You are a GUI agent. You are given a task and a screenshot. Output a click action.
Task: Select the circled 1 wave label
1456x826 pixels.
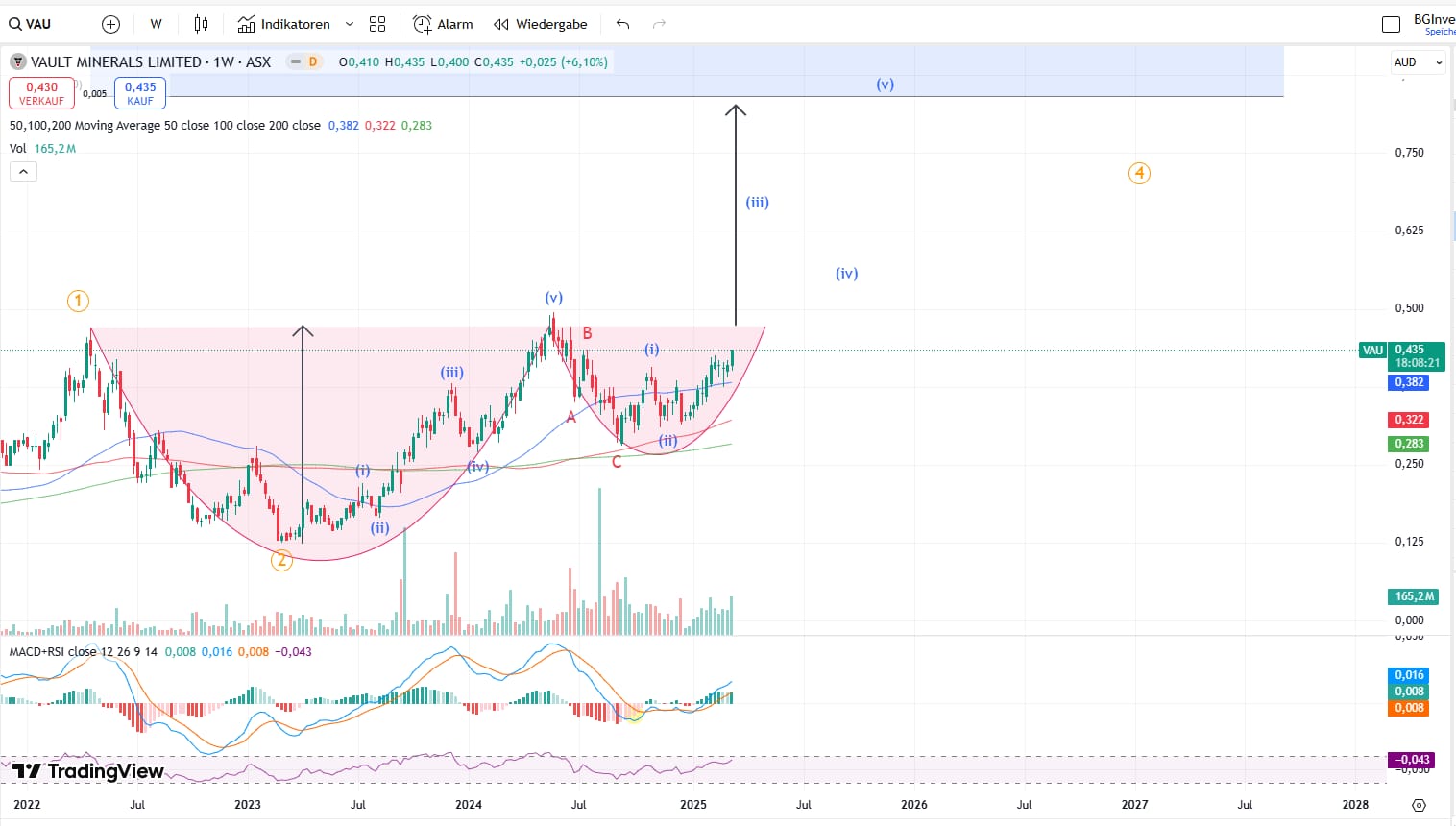78,302
